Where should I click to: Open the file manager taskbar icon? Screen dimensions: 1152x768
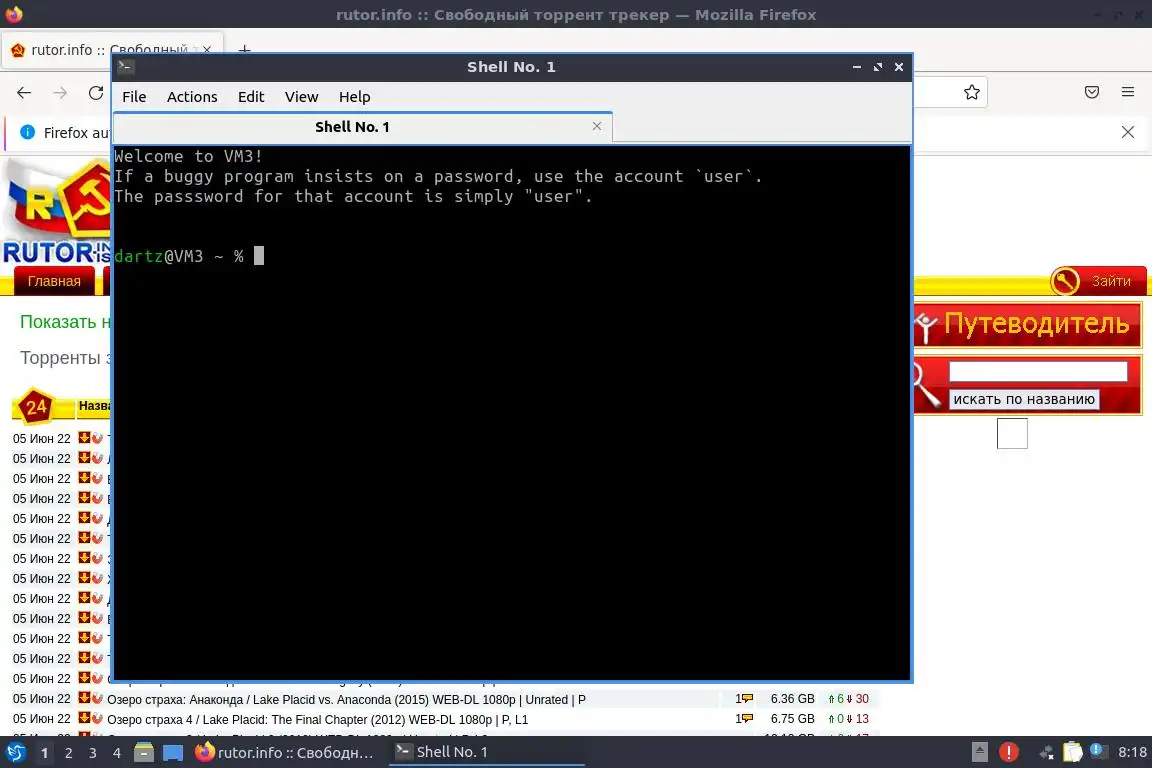coord(144,753)
